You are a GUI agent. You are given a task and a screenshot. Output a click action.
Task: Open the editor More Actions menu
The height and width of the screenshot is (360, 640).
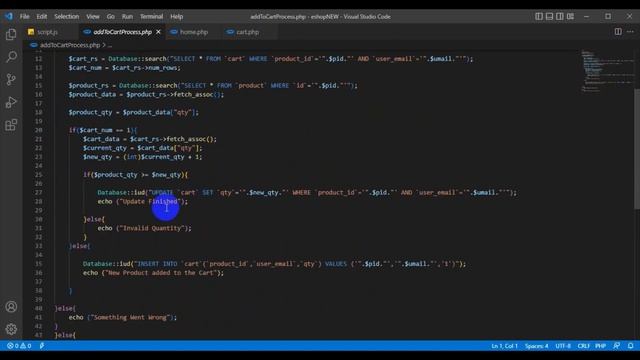pyautogui.click(x=631, y=32)
